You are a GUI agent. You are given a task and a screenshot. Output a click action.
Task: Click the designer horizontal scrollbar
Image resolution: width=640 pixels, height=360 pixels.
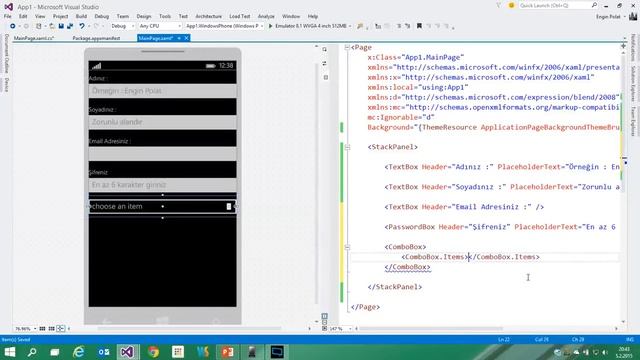[189, 329]
